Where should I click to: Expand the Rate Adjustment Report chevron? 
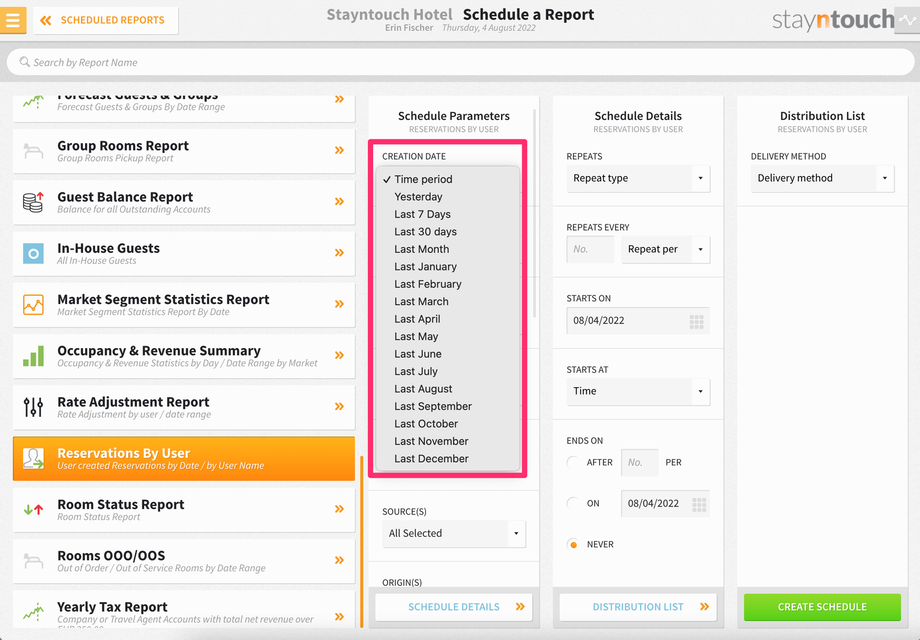[339, 406]
